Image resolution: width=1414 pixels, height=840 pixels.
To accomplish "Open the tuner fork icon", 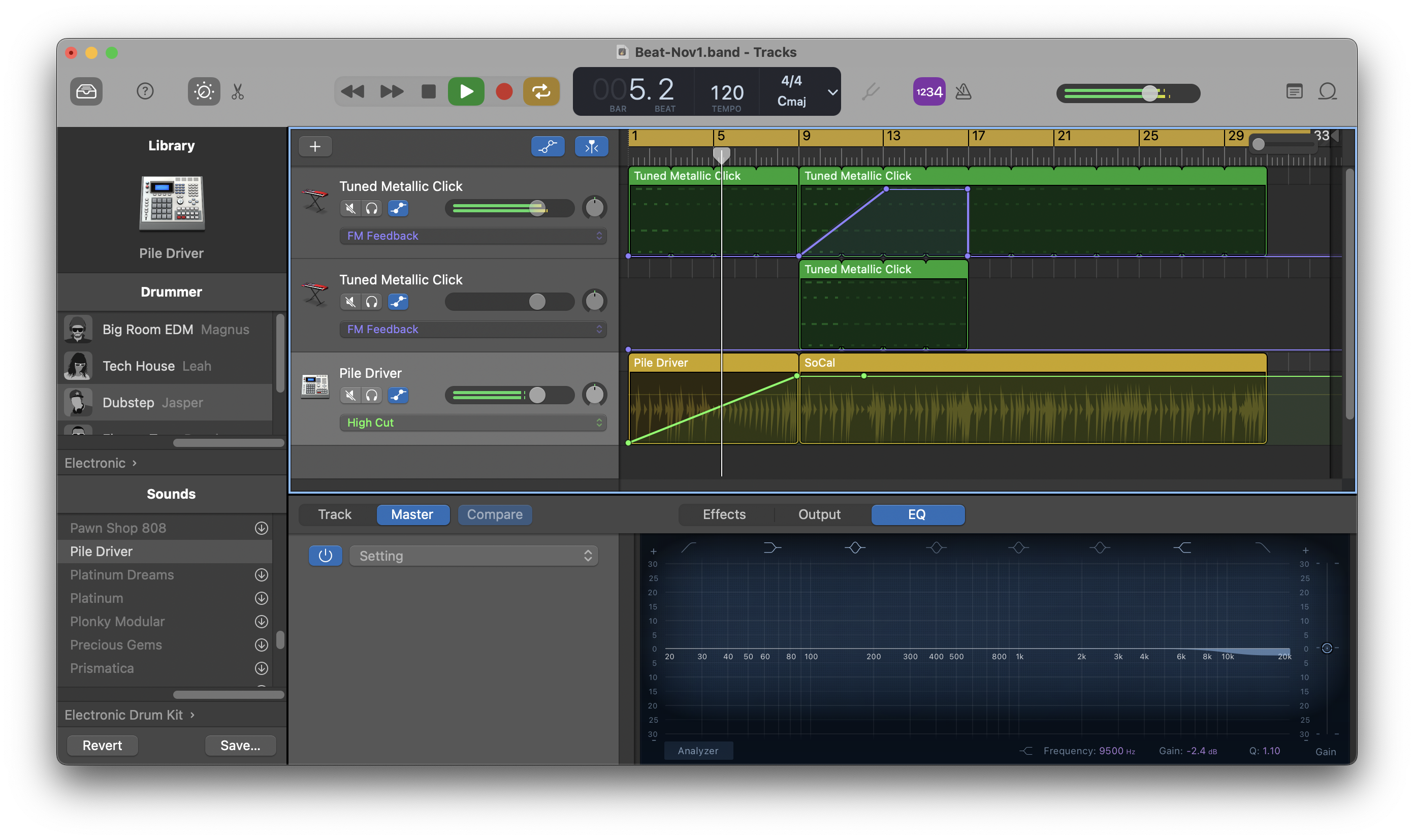I will click(871, 91).
